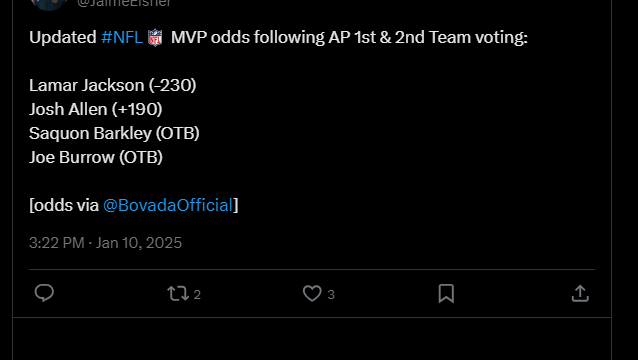The image size is (638, 360).
Task: Click the NFL shield emoji
Action: pyautogui.click(x=155, y=38)
